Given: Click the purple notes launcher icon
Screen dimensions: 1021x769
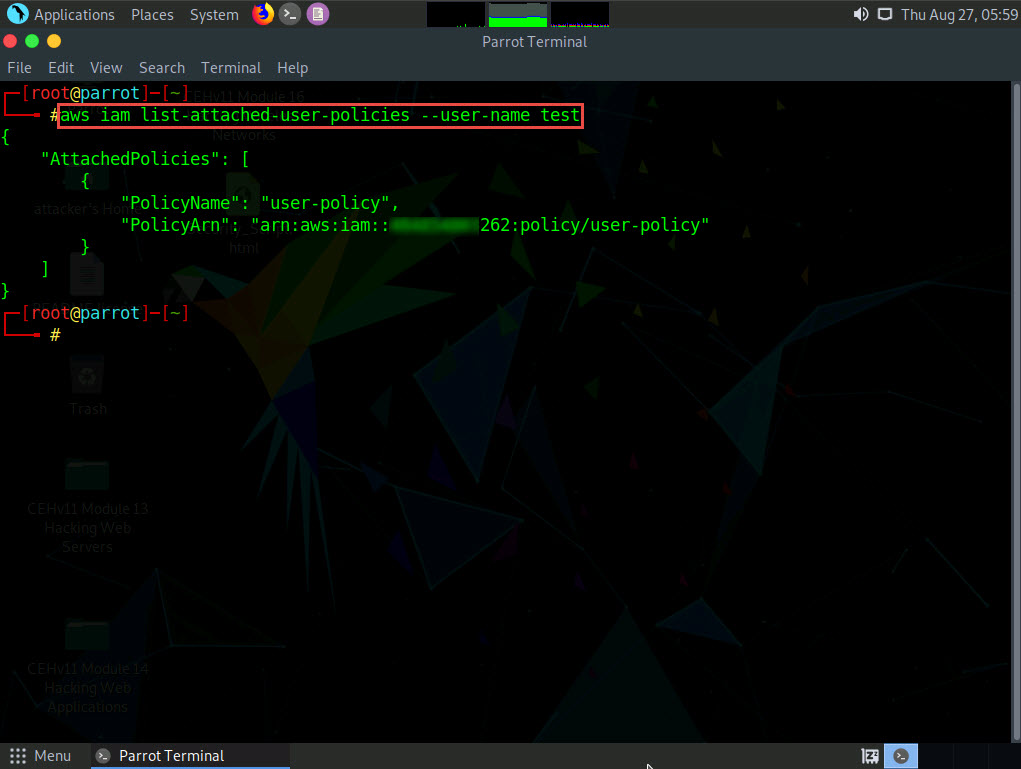Looking at the screenshot, I should [x=317, y=14].
